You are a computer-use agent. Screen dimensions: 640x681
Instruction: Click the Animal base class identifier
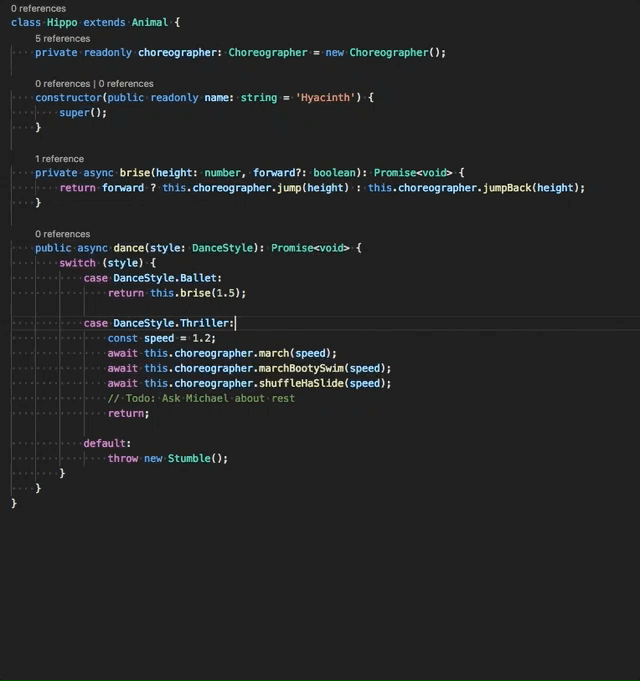(150, 22)
